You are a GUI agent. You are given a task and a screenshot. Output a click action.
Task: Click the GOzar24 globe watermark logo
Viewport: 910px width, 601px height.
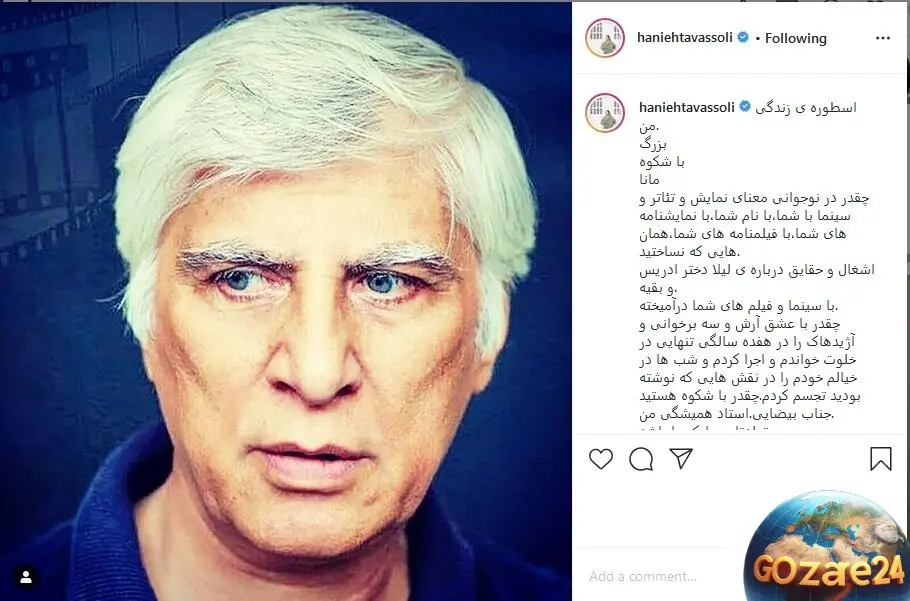(829, 546)
